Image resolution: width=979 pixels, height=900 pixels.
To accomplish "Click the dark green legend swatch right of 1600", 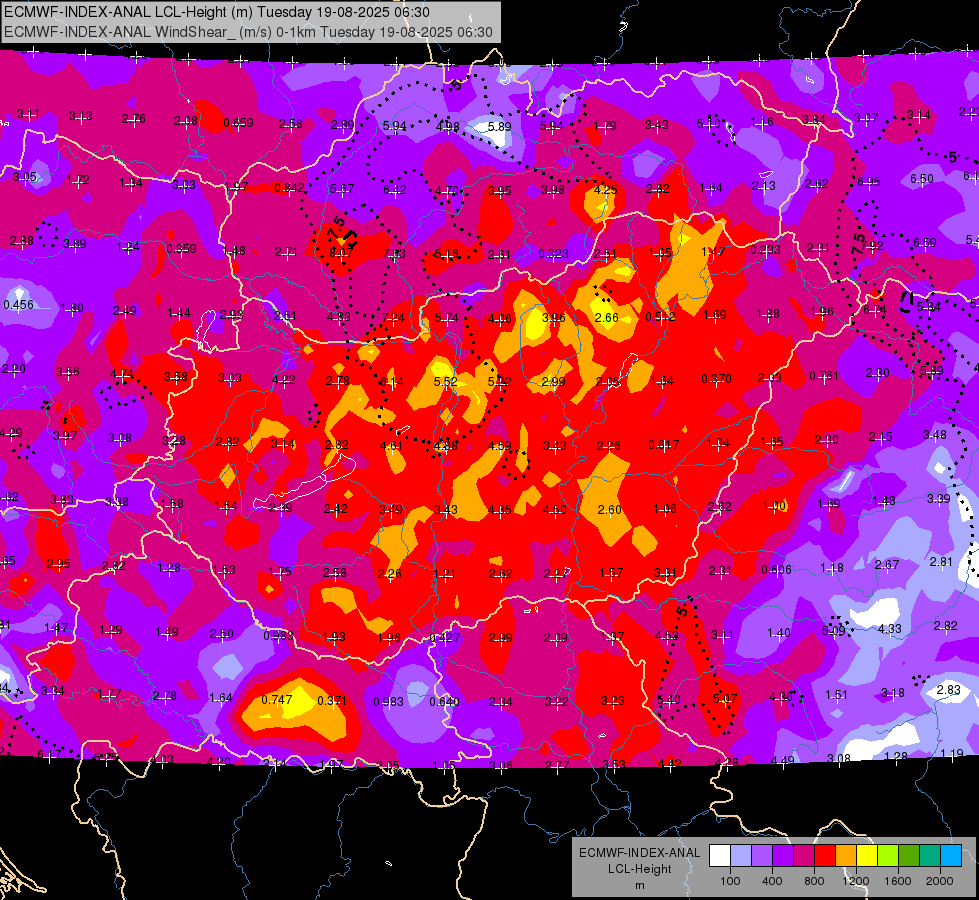I will tap(909, 856).
